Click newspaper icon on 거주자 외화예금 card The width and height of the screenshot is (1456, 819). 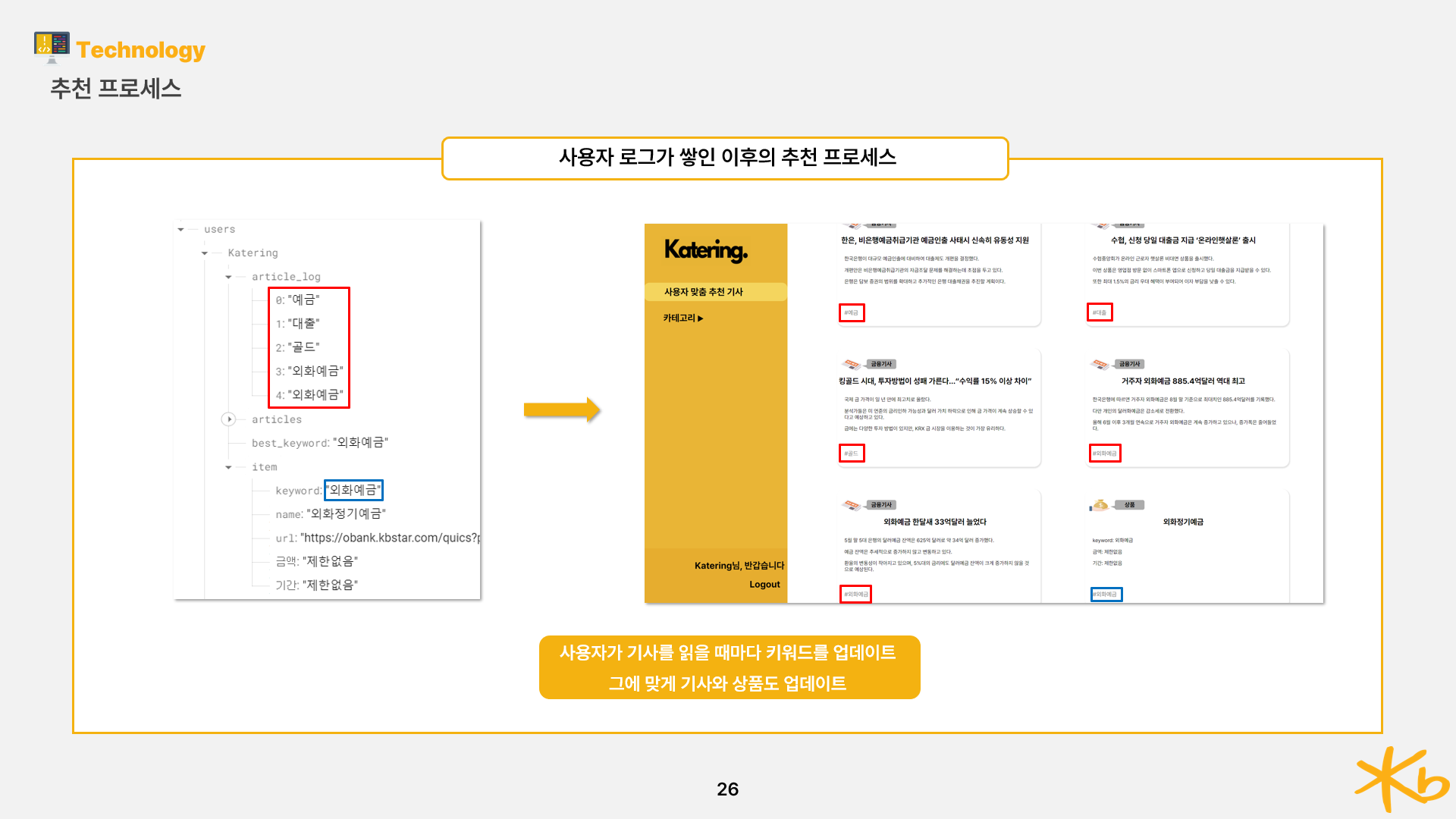[1100, 364]
